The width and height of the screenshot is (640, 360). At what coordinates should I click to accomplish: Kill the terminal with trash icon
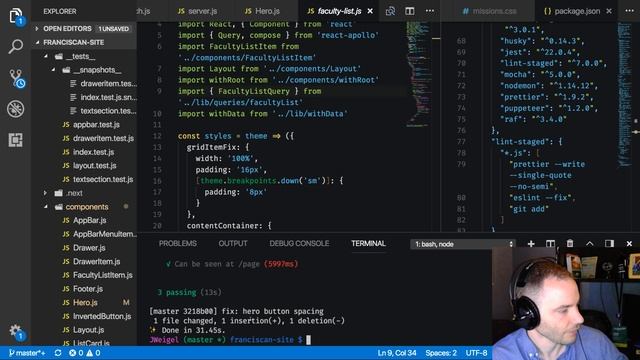click(570, 244)
